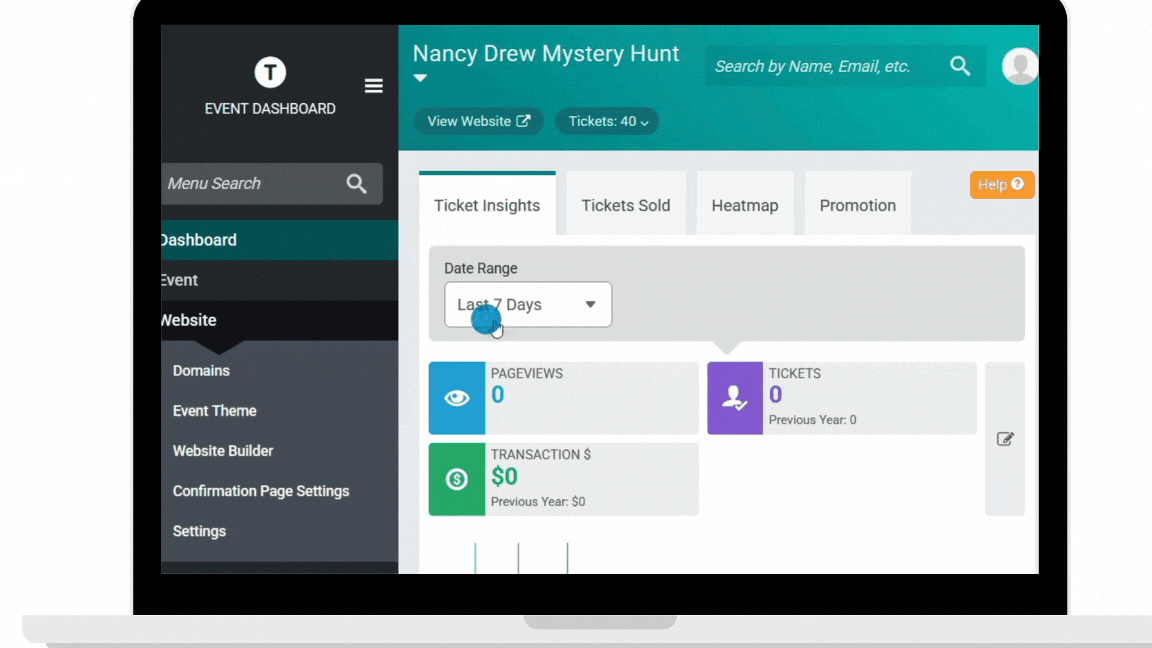The height and width of the screenshot is (648, 1152).
Task: Click the PAGEVIEWS label
Action: click(527, 373)
